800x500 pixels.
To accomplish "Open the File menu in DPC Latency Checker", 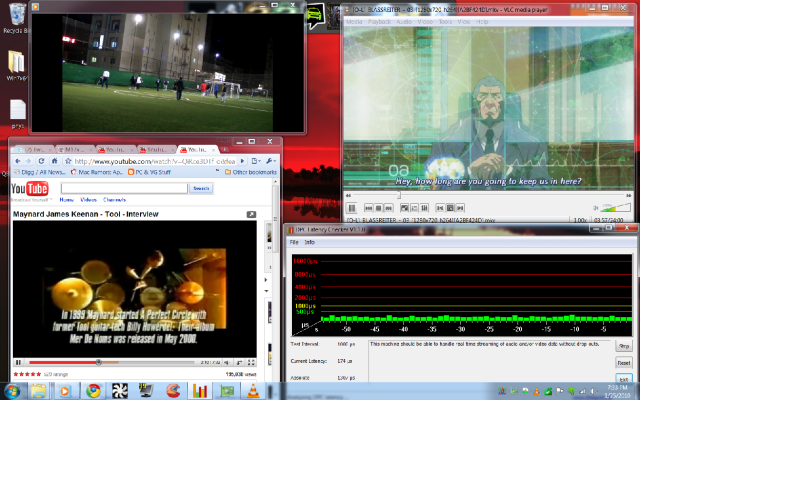I will pyautogui.click(x=294, y=242).
